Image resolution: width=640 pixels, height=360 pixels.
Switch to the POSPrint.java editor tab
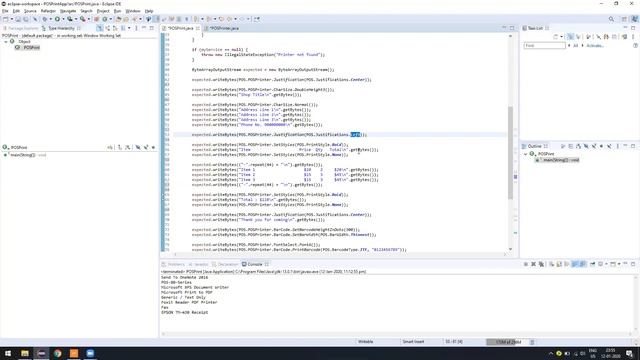click(x=180, y=28)
